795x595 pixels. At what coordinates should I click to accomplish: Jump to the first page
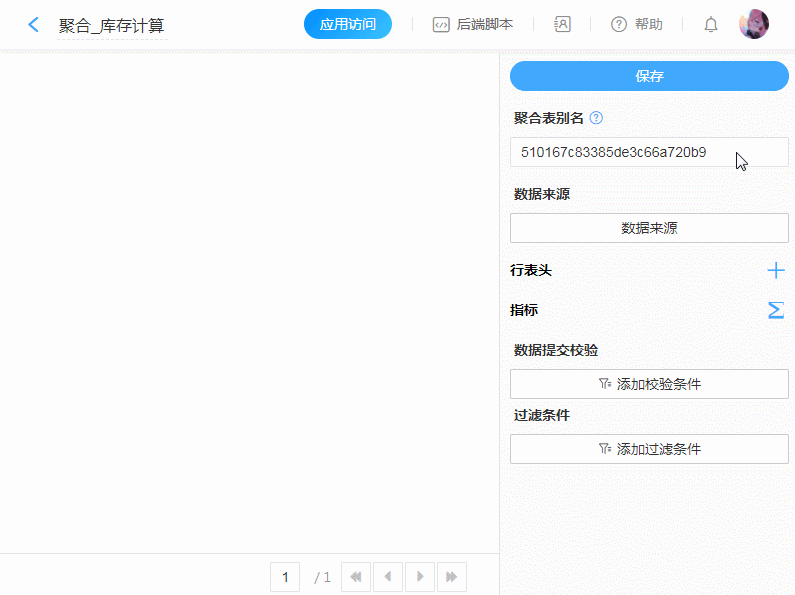pyautogui.click(x=356, y=577)
